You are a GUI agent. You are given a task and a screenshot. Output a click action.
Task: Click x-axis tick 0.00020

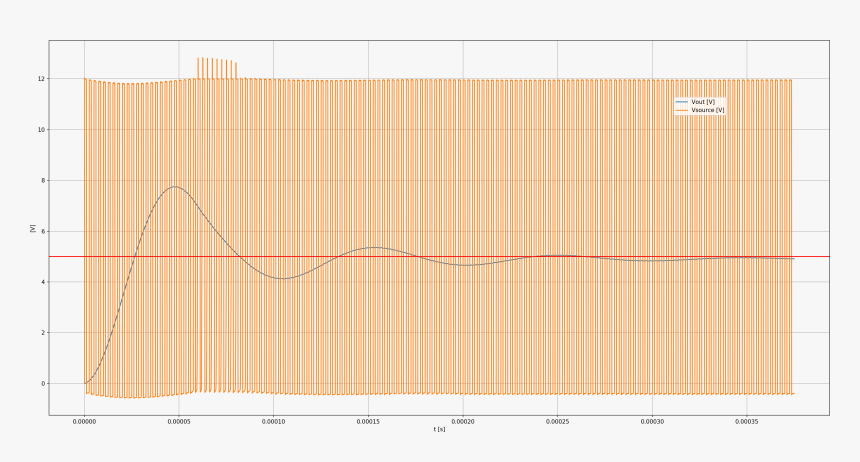point(462,421)
